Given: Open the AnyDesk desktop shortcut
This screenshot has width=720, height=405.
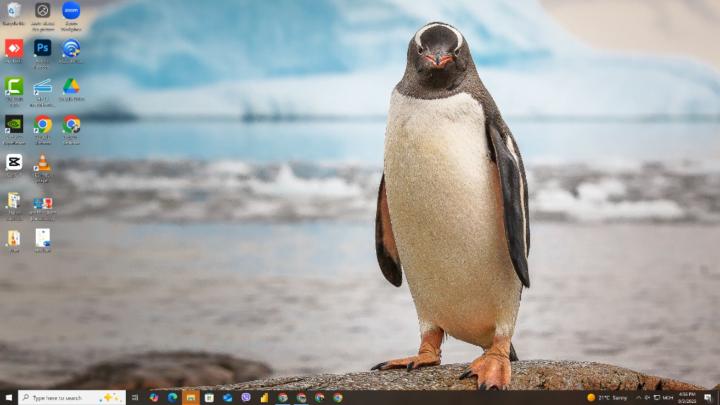Looking at the screenshot, I should pos(14,48).
